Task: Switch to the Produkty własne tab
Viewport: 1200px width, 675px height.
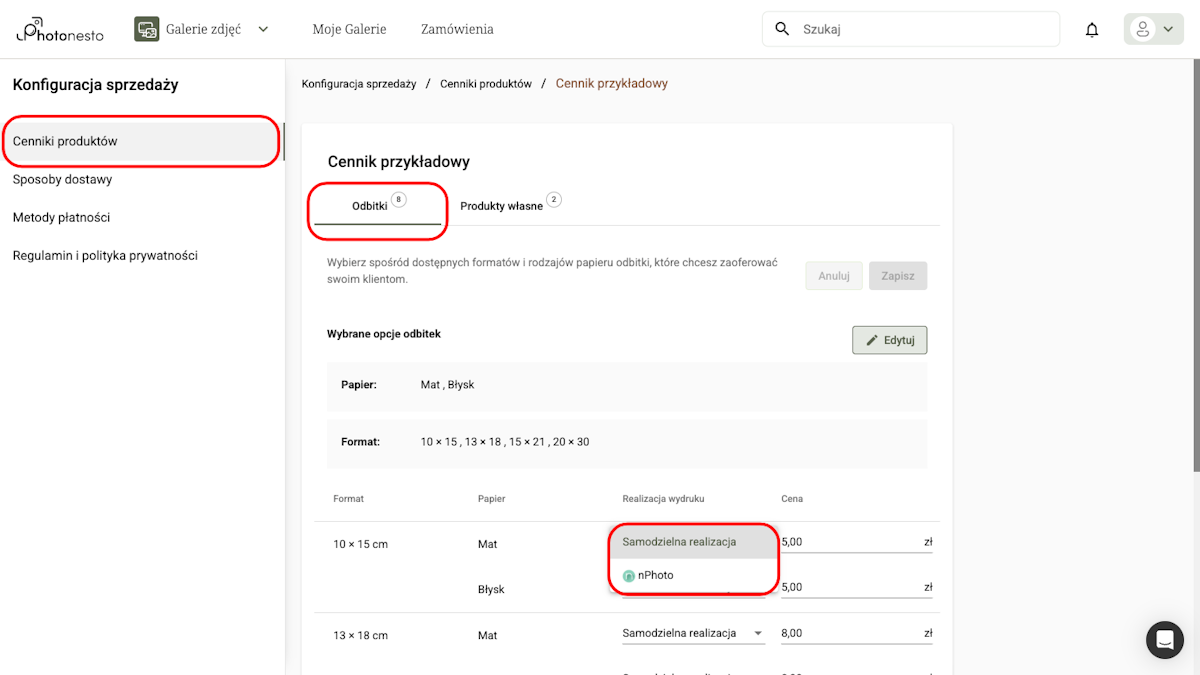Action: [503, 203]
